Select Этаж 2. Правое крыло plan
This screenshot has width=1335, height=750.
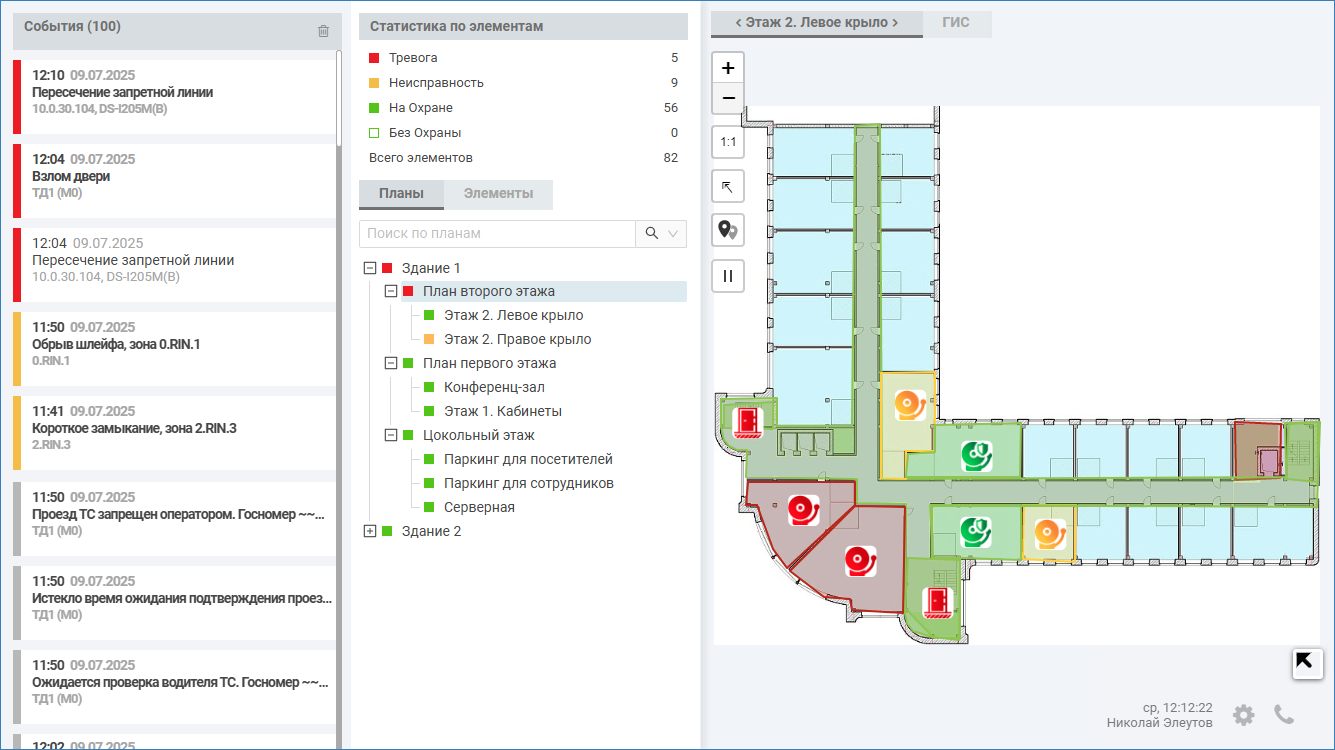(x=517, y=339)
